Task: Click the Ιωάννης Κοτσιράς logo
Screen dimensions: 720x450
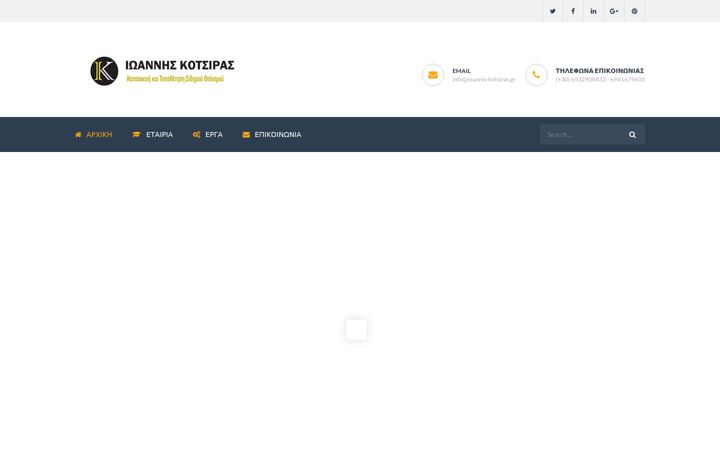Action: pos(162,71)
